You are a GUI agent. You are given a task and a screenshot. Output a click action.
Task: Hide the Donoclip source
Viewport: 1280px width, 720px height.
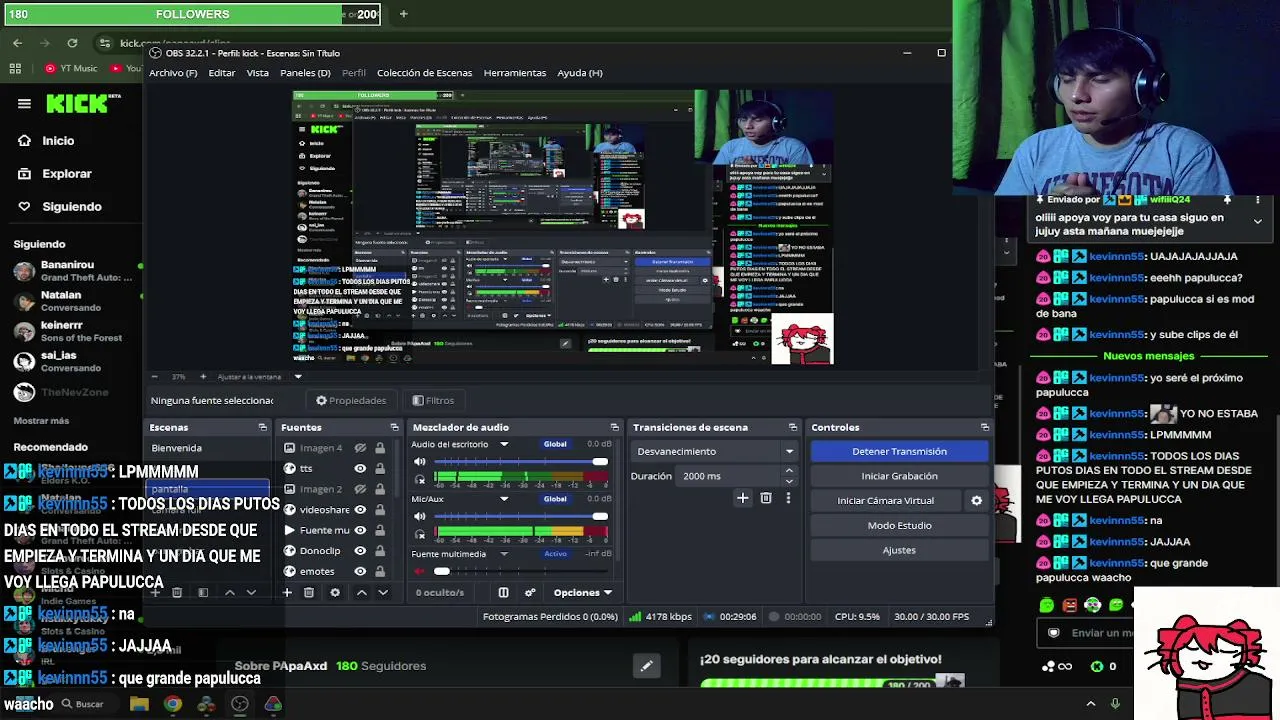pos(360,551)
